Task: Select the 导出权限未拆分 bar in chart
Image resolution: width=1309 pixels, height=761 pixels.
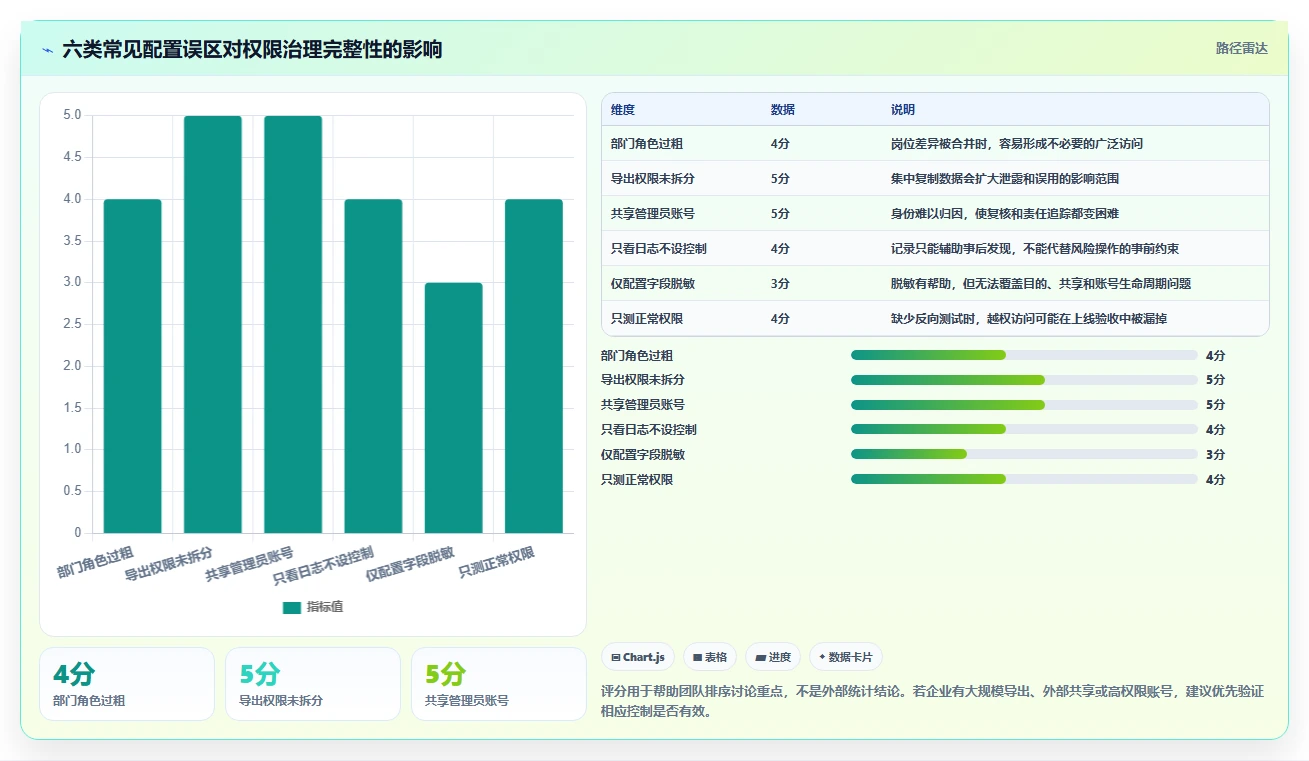Action: pos(213,324)
